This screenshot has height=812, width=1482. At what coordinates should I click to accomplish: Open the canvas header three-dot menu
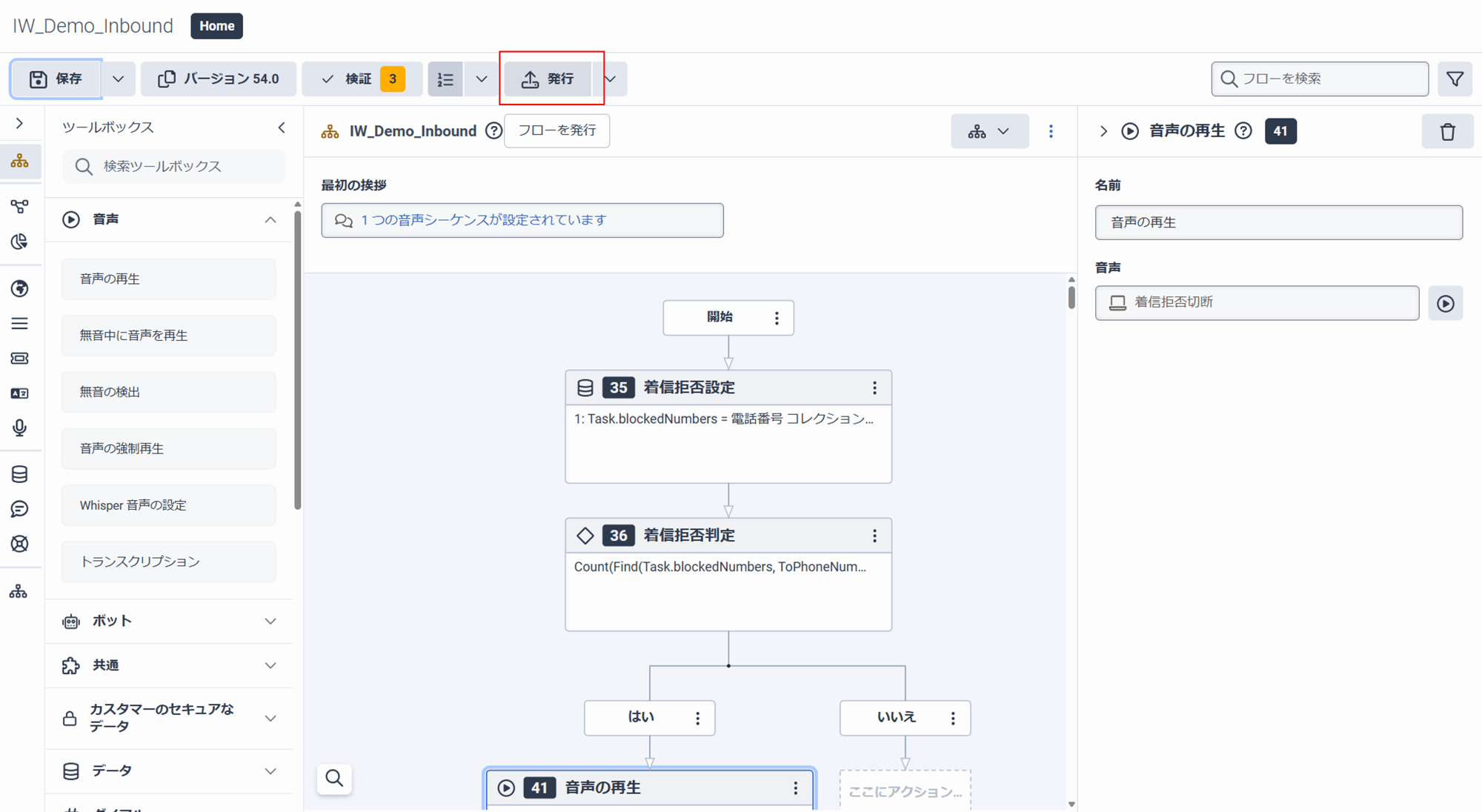coord(1051,131)
